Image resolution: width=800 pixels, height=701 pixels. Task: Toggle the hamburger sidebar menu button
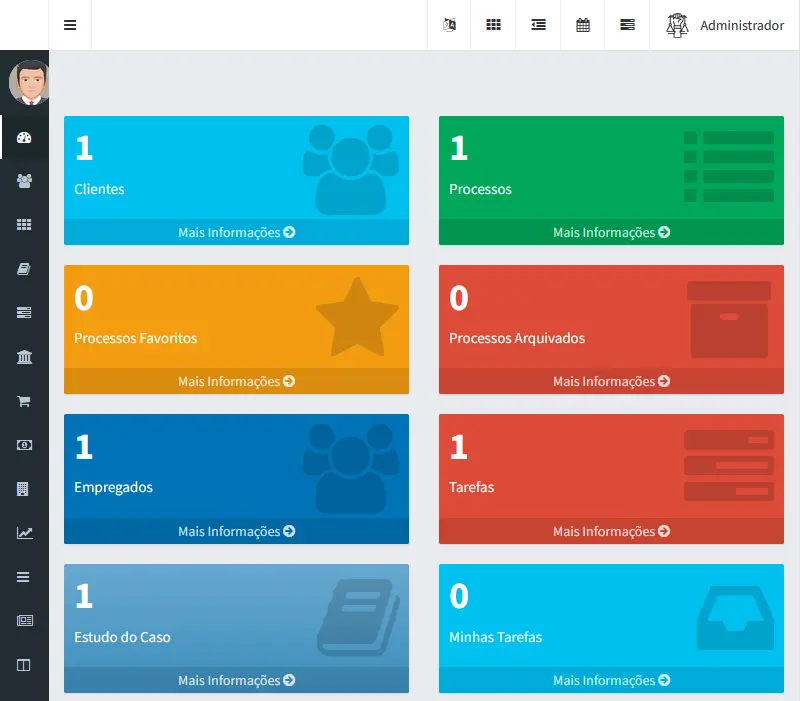(x=70, y=25)
